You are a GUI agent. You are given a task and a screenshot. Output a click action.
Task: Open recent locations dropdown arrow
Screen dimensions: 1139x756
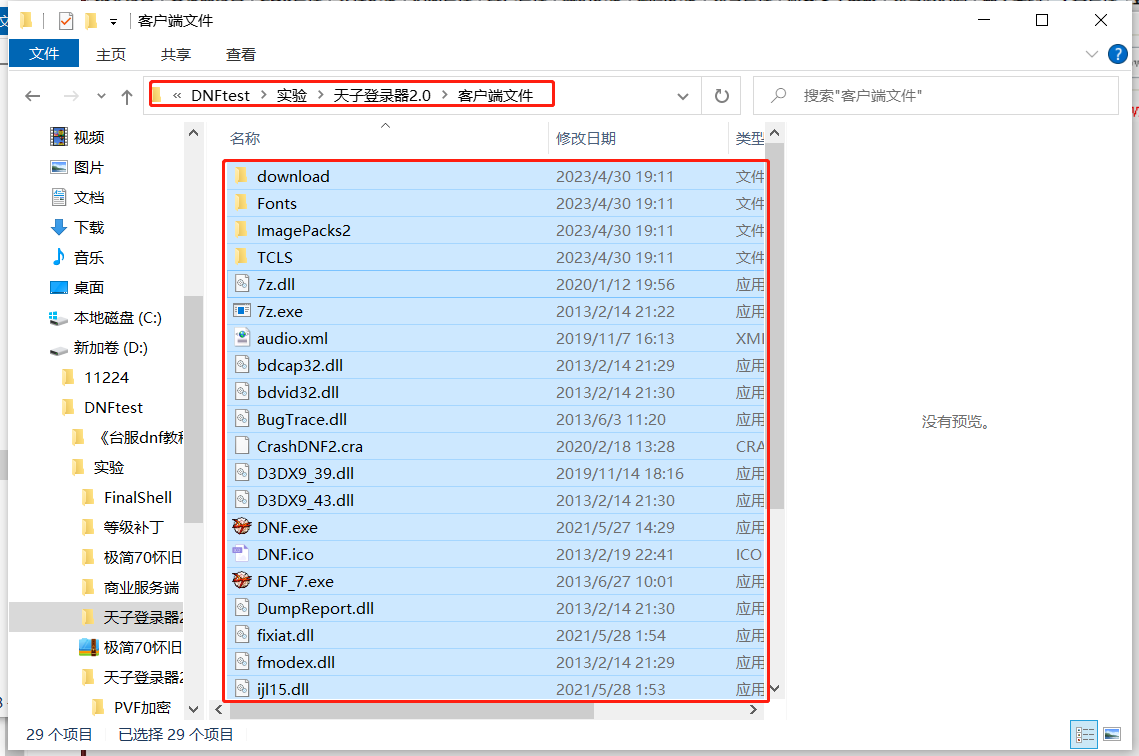[x=101, y=96]
